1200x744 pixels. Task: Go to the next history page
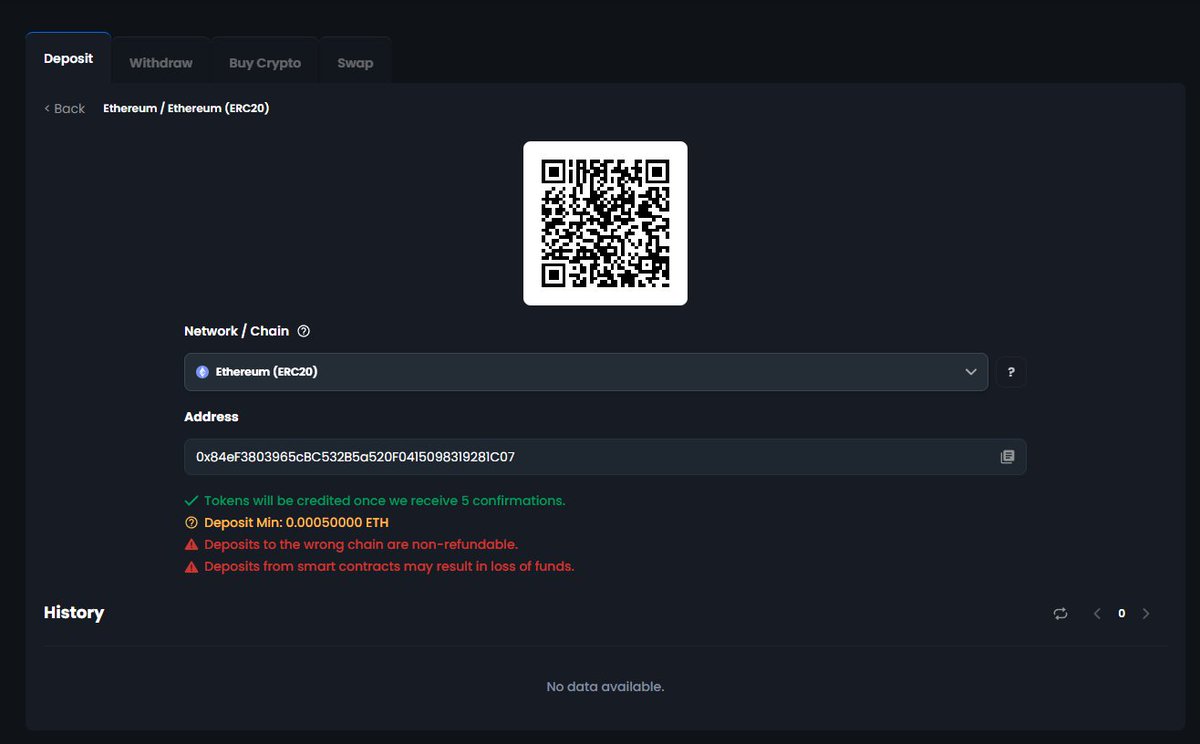pyautogui.click(x=1146, y=613)
